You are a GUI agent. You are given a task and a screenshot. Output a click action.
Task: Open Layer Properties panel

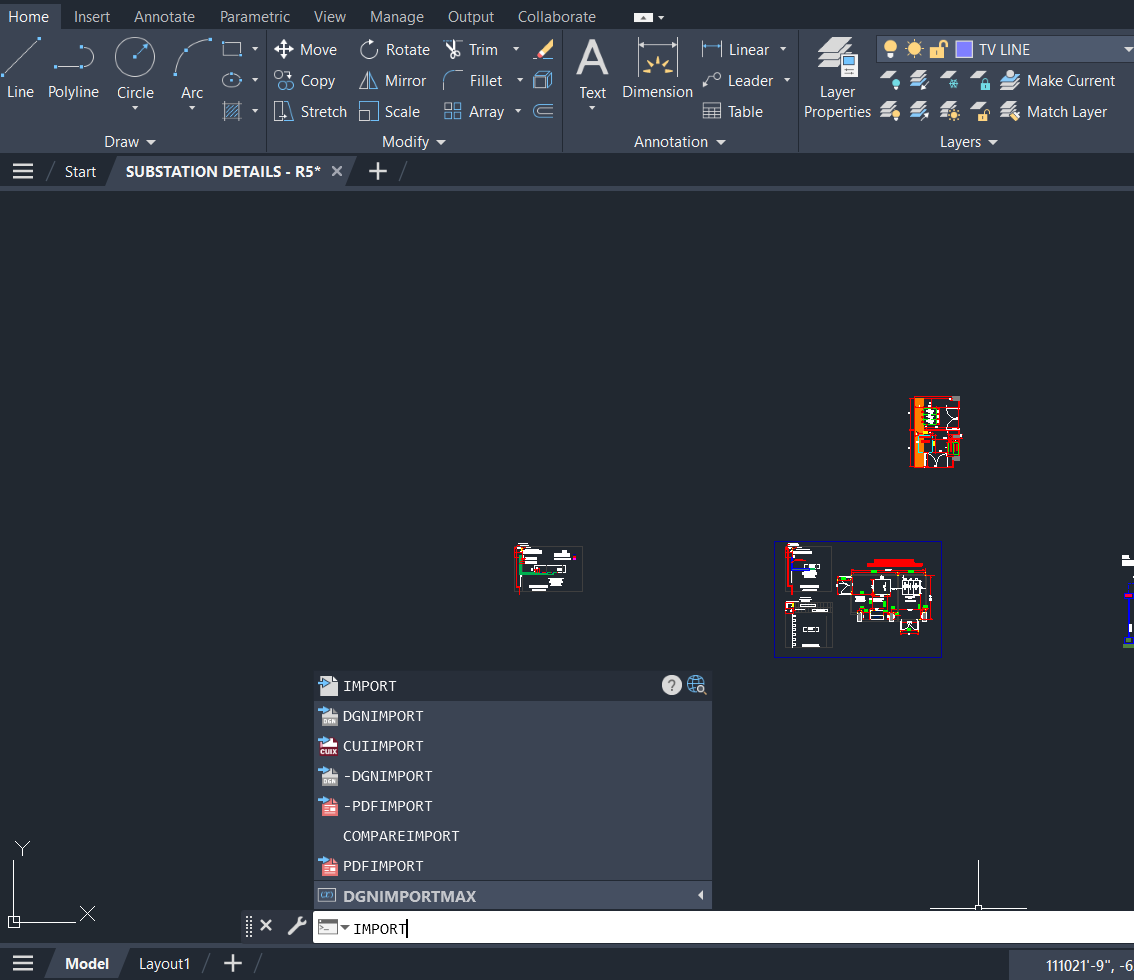(x=837, y=78)
